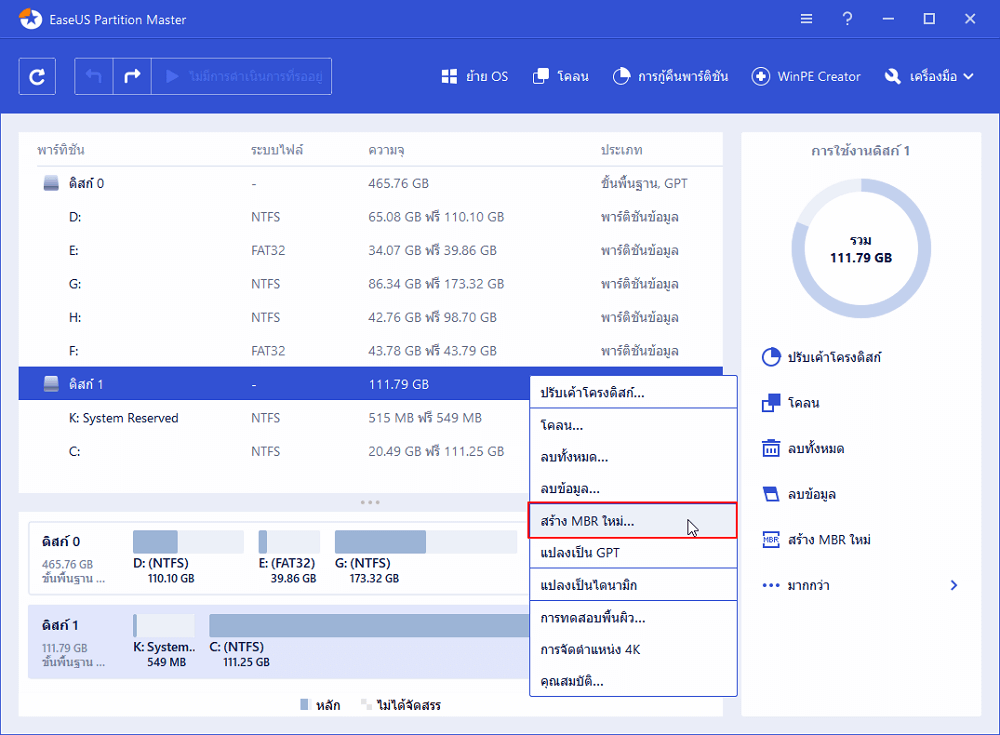Viewport: 1000px width, 735px height.
Task: Expand the เครื่องมือ tools dropdown
Action: [929, 77]
